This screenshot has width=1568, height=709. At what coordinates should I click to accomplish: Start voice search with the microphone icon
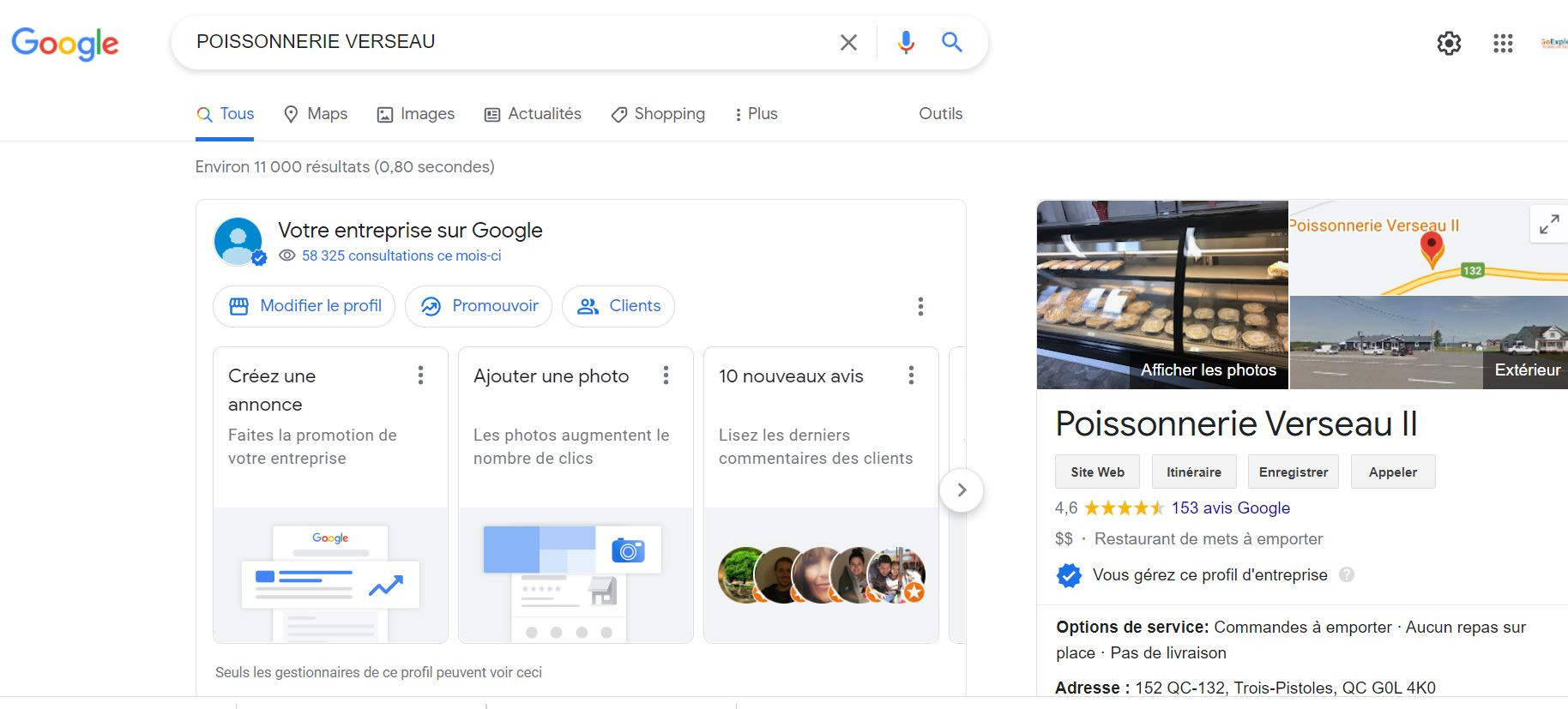[906, 42]
